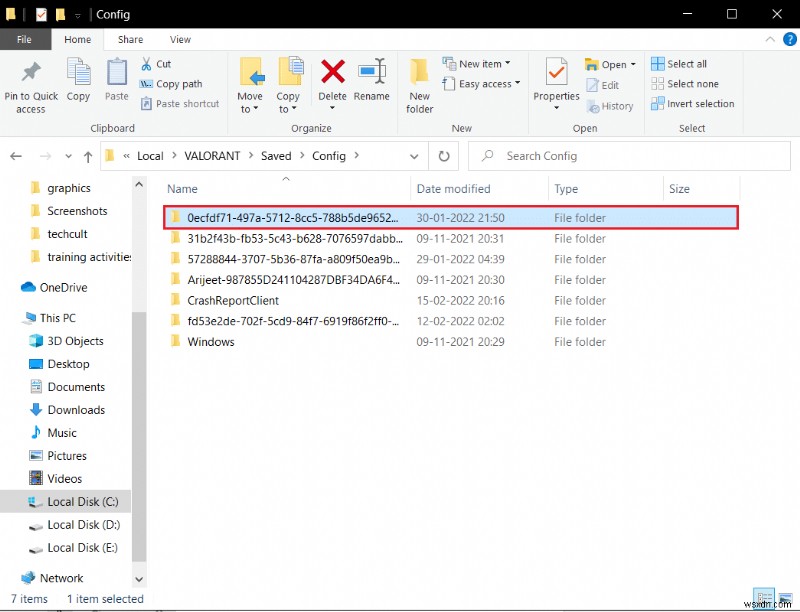Screen dimensions: 800x612
Task: Switch to the Share ribbon tab
Action: [131, 39]
